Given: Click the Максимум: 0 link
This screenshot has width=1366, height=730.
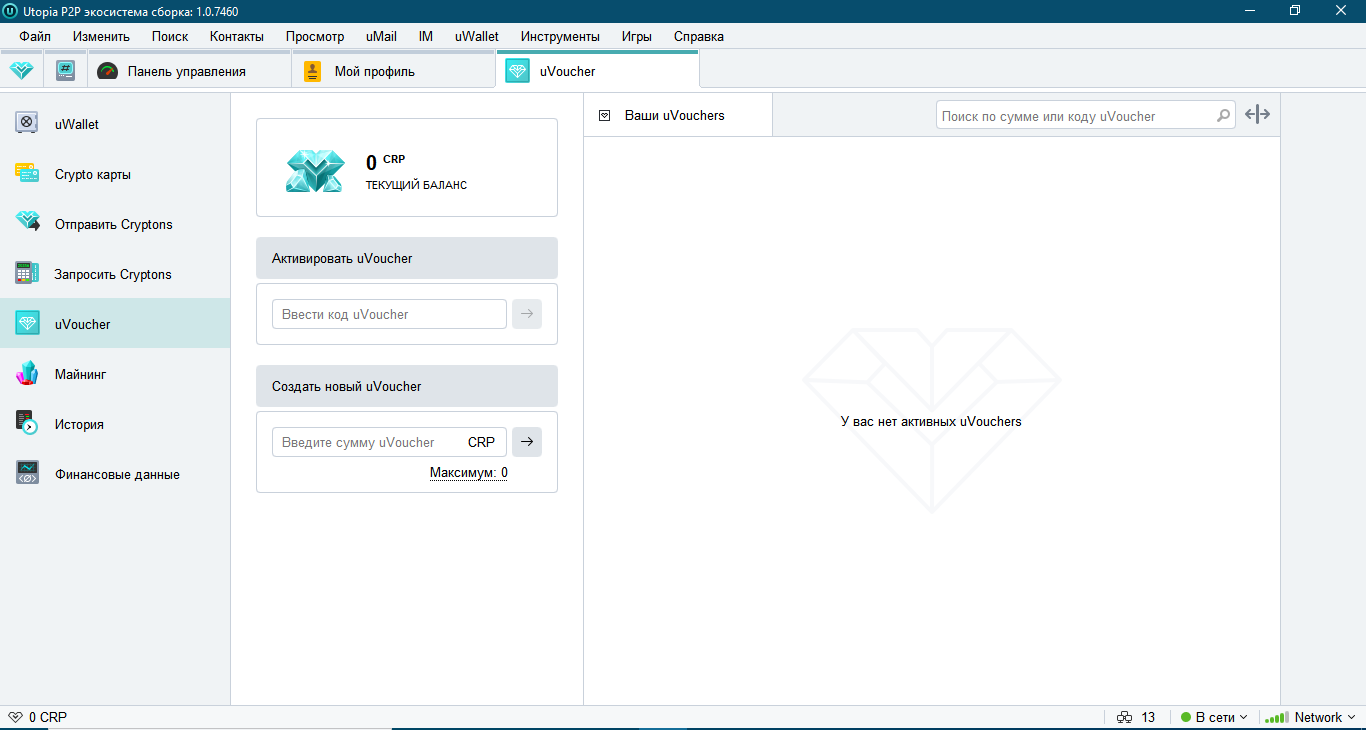Looking at the screenshot, I should click(469, 473).
